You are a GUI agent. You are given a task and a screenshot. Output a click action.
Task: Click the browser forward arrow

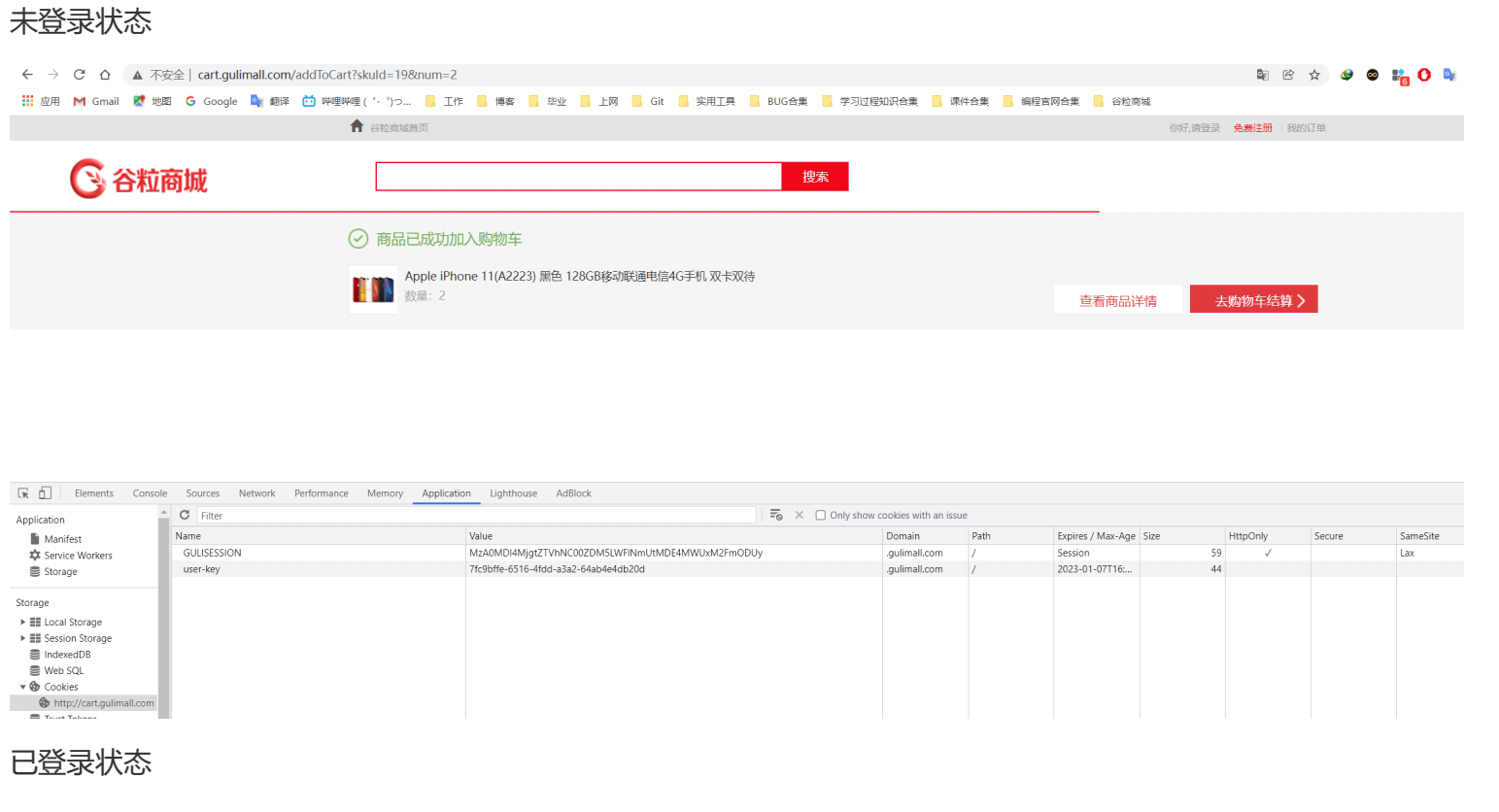(53, 75)
